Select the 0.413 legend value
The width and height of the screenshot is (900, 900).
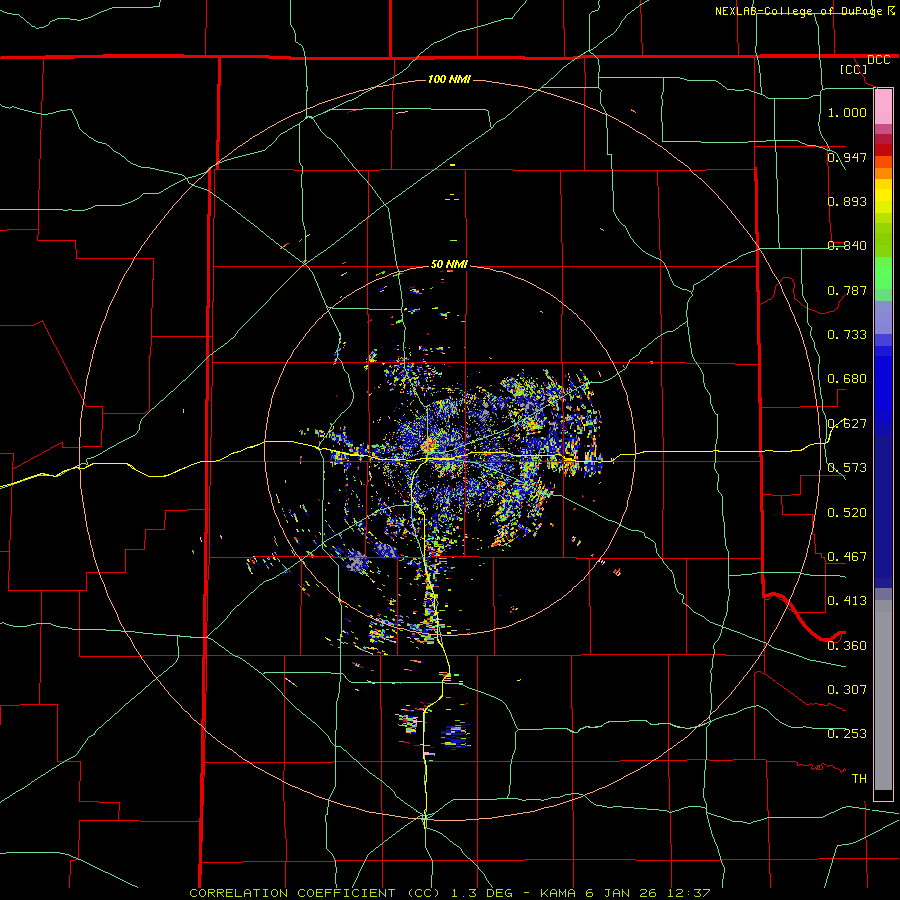pos(847,601)
